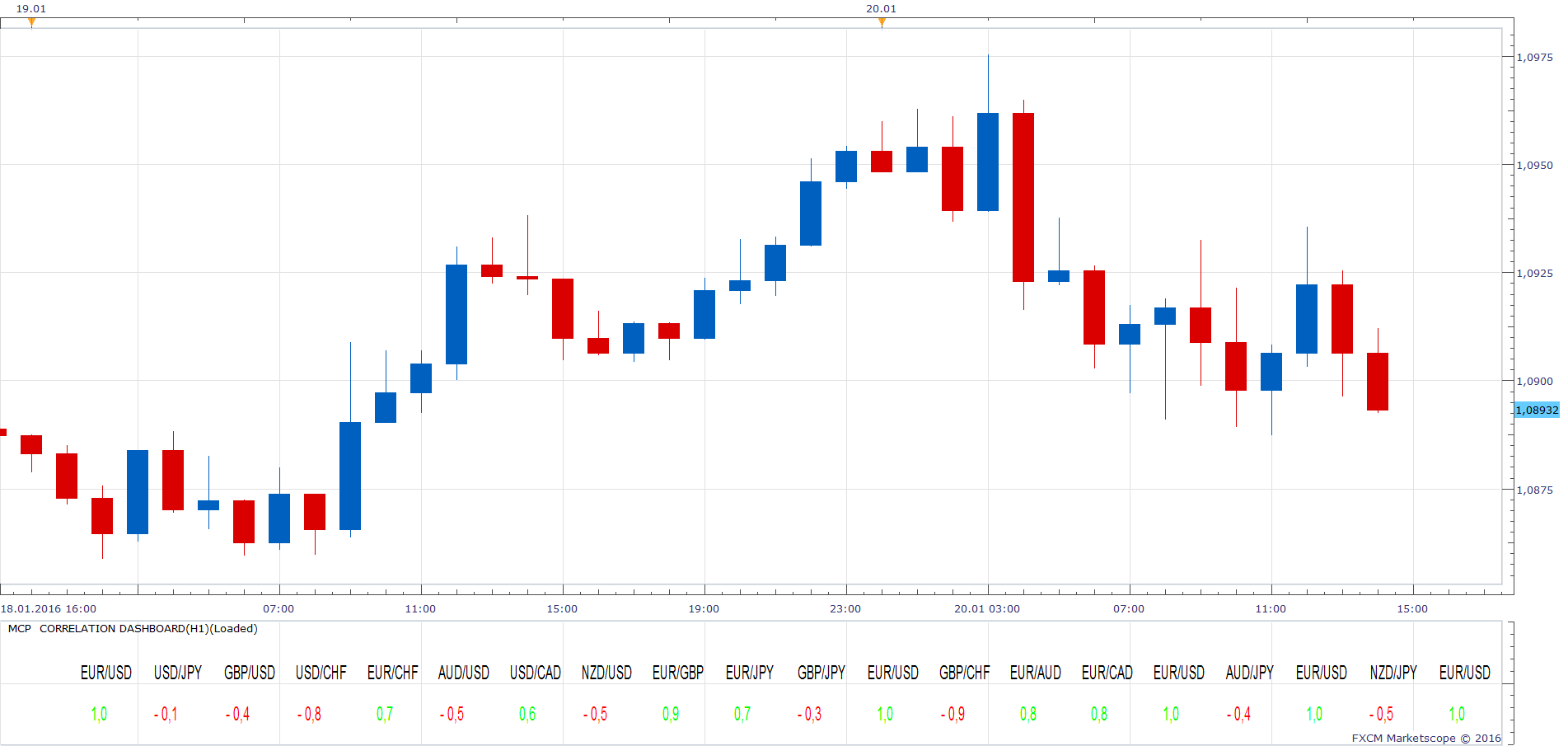Click the 20.01 date marker triangle
1568x746 pixels.
click(x=882, y=22)
